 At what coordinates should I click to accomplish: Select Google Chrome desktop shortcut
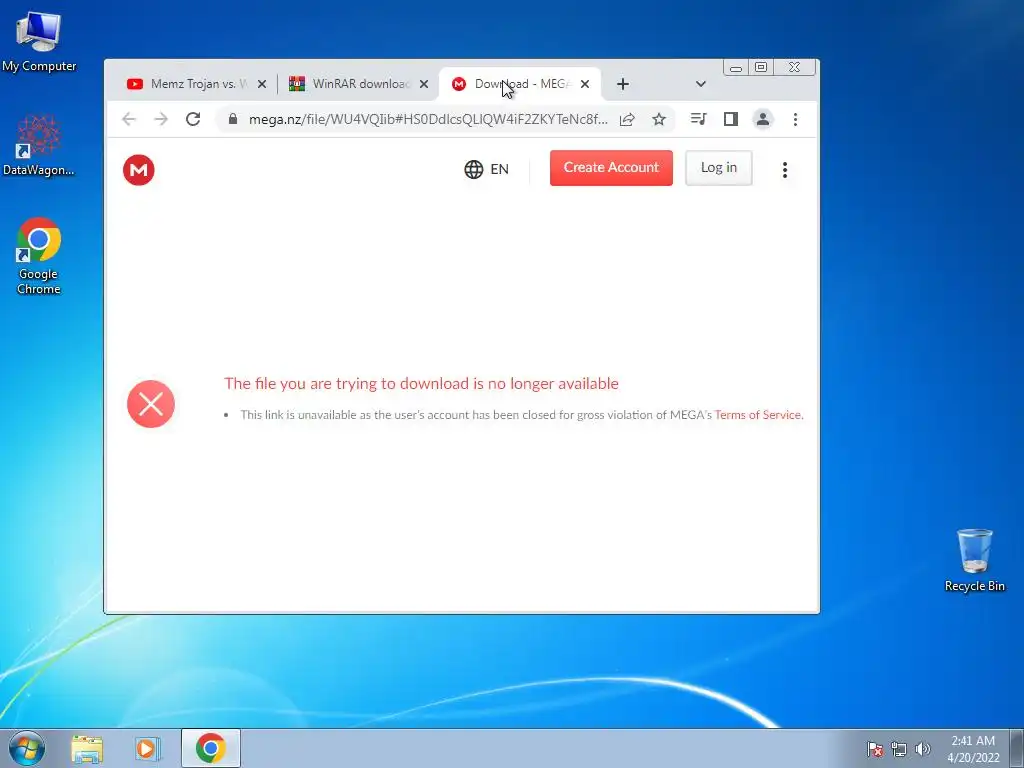tap(39, 256)
